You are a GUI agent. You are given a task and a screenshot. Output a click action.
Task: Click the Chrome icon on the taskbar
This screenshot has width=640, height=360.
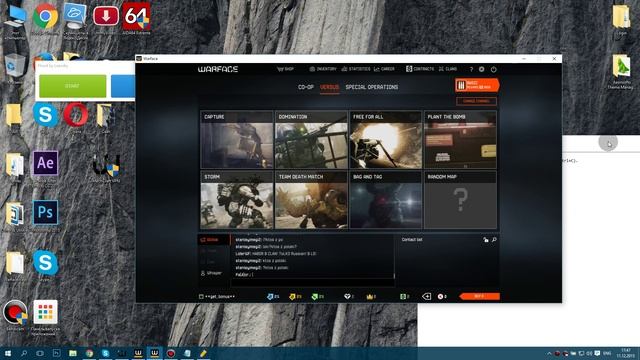click(x=89, y=353)
